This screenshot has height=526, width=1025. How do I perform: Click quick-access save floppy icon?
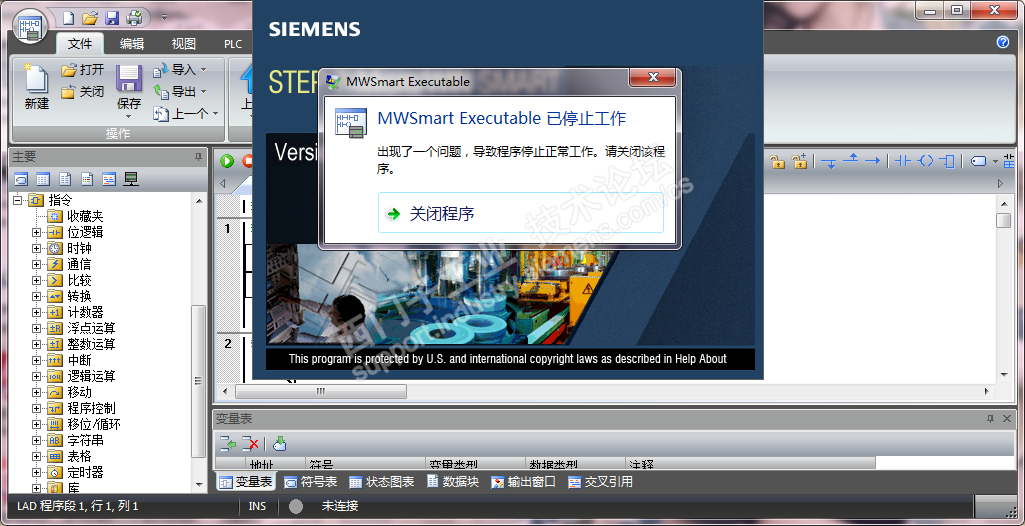tap(112, 18)
